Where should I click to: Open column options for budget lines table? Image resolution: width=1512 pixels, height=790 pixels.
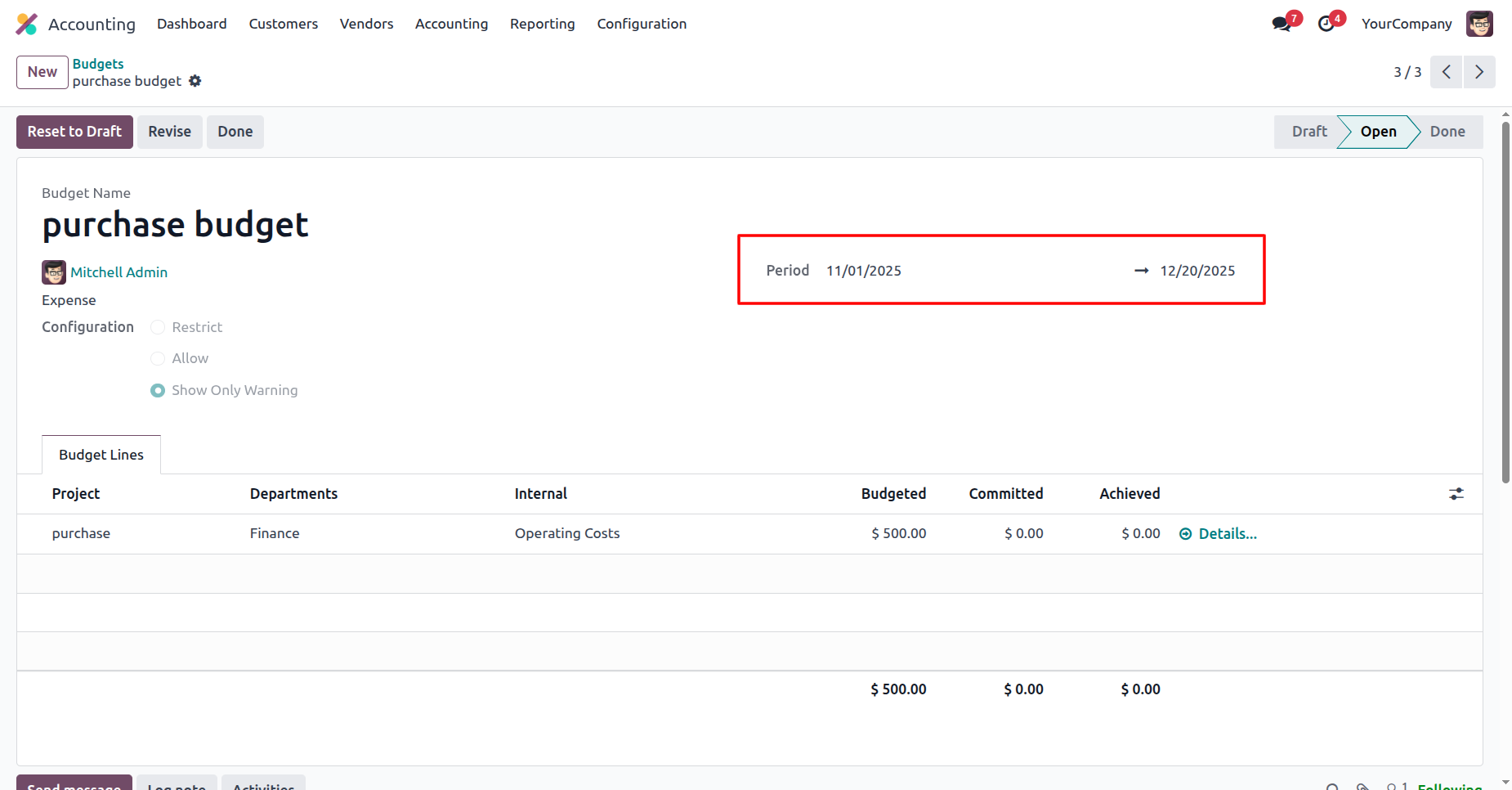pos(1456,494)
